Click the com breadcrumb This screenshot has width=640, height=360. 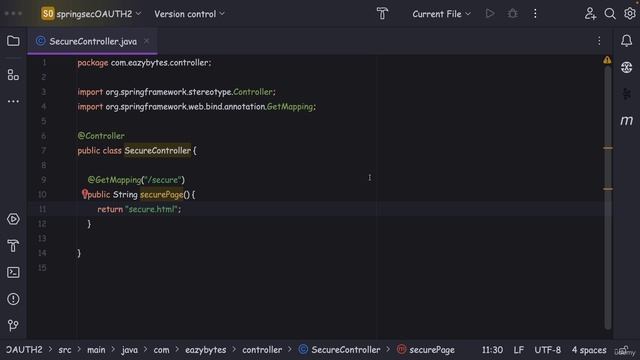(x=161, y=350)
